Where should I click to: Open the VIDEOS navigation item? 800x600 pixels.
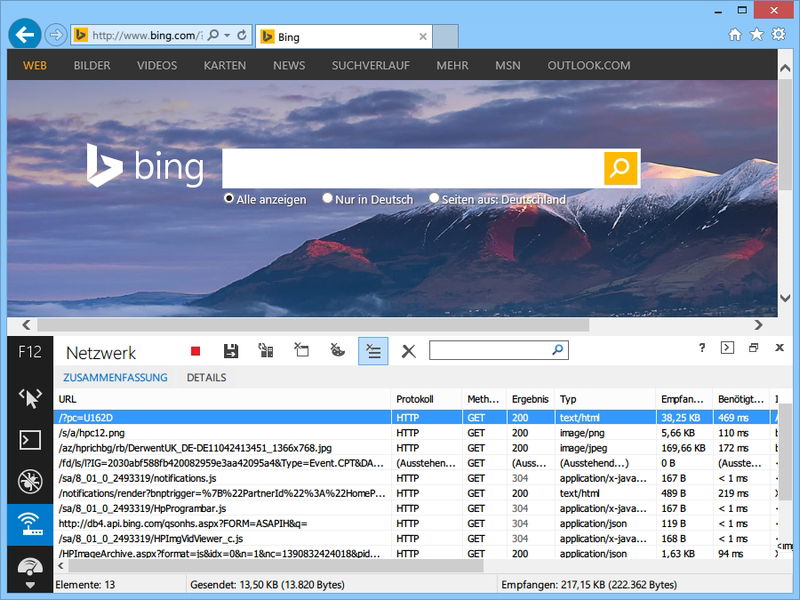click(157, 65)
